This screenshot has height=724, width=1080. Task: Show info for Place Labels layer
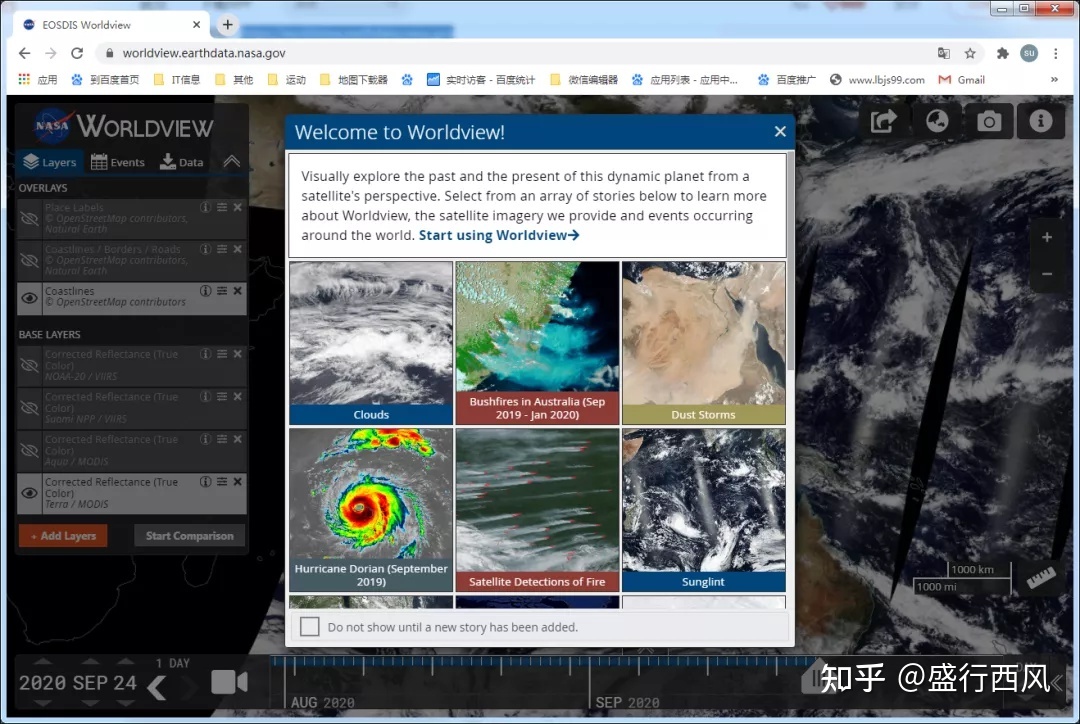pyautogui.click(x=205, y=207)
